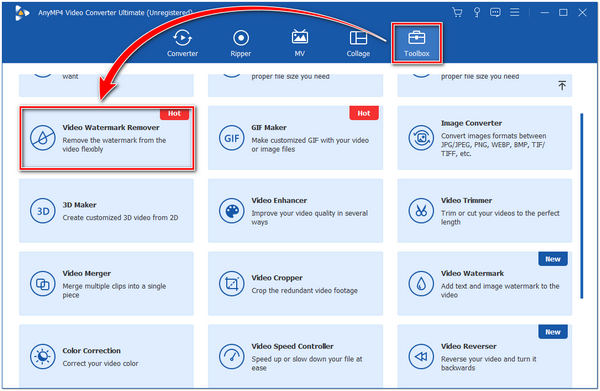Close the AnyMP4 window

tap(582, 13)
